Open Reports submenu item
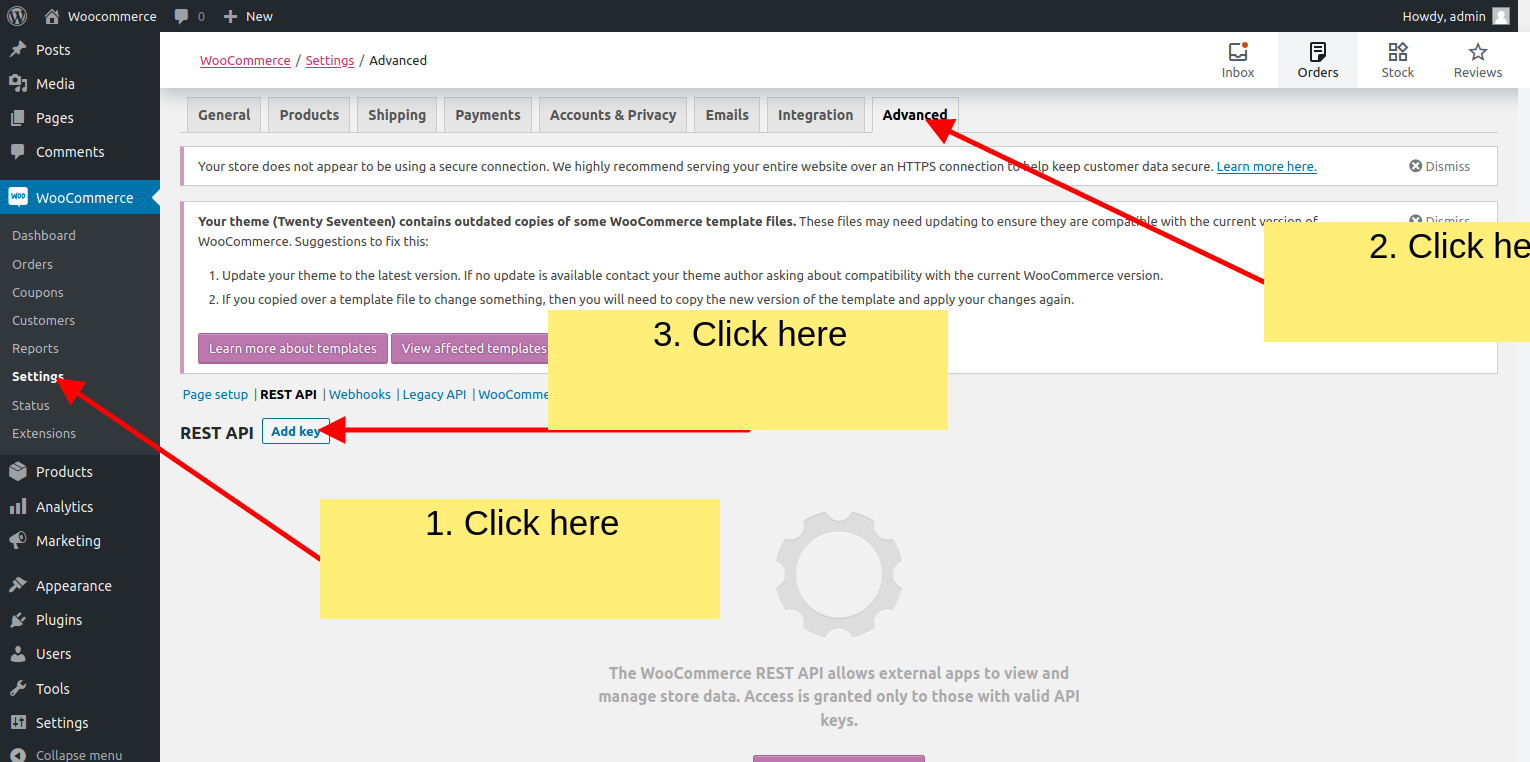The width and height of the screenshot is (1530, 762). pos(35,348)
